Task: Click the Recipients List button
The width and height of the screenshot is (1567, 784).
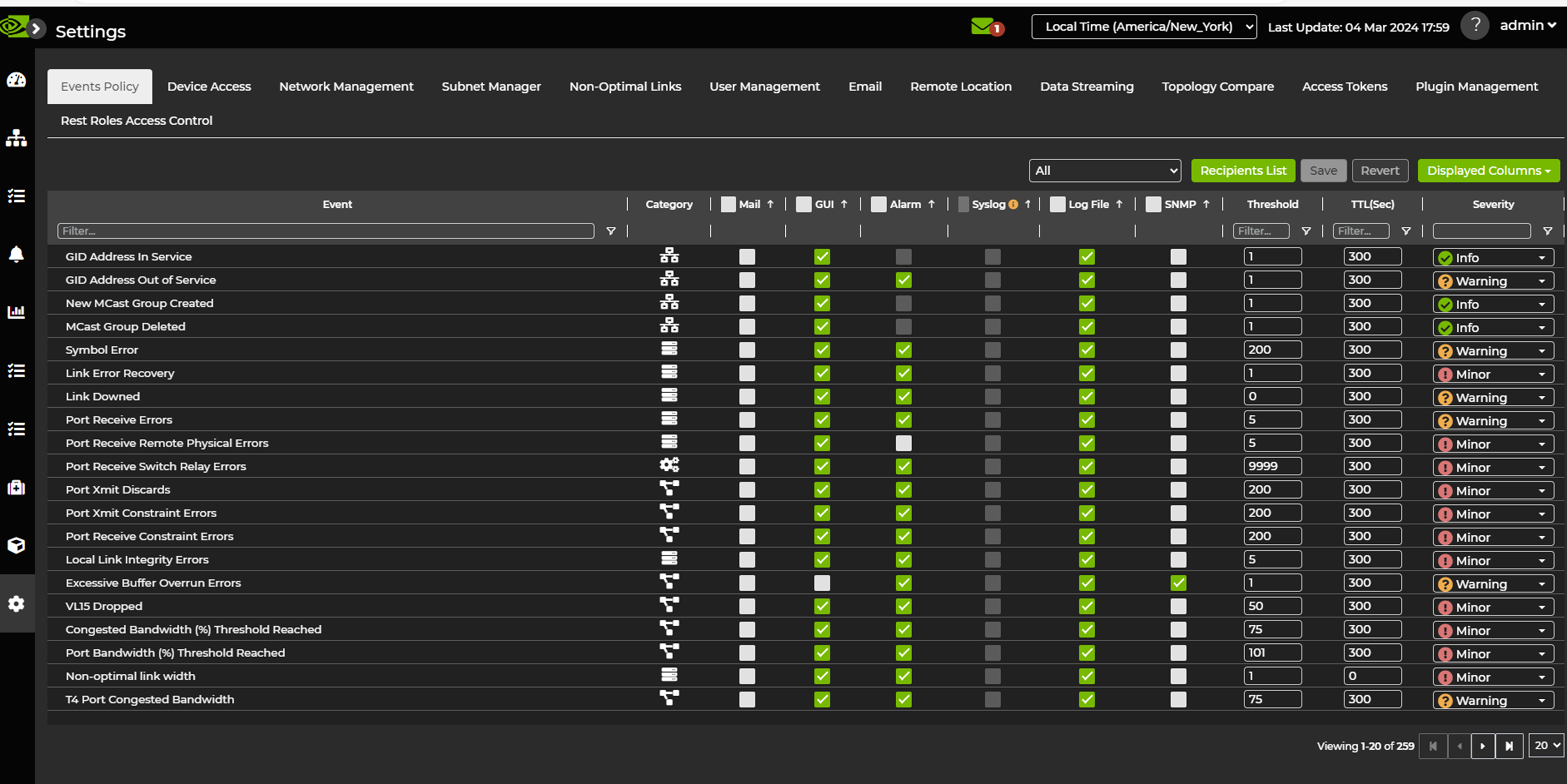Action: (x=1243, y=171)
